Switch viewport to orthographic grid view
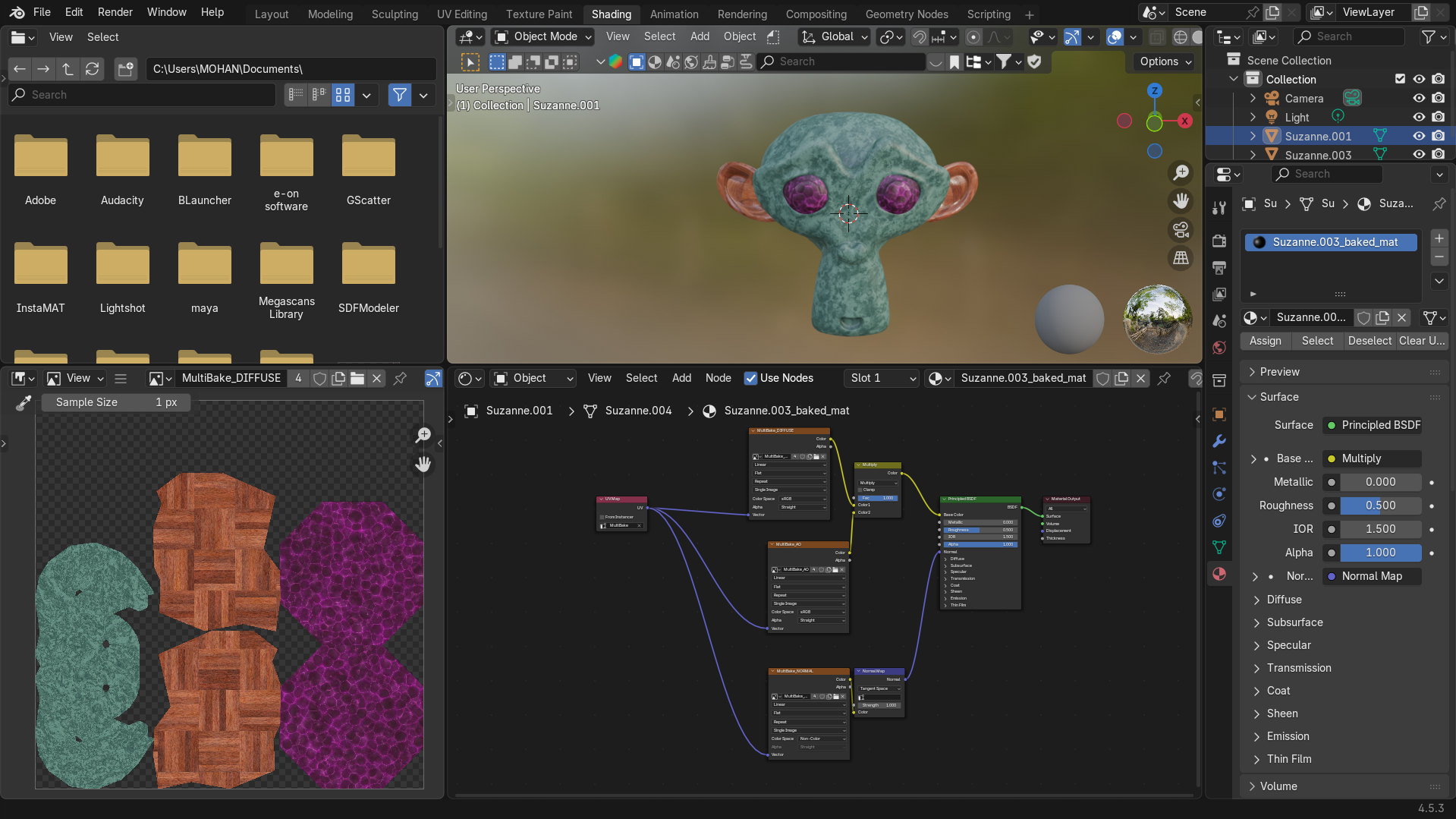The height and width of the screenshot is (819, 1456). pos(1181,258)
